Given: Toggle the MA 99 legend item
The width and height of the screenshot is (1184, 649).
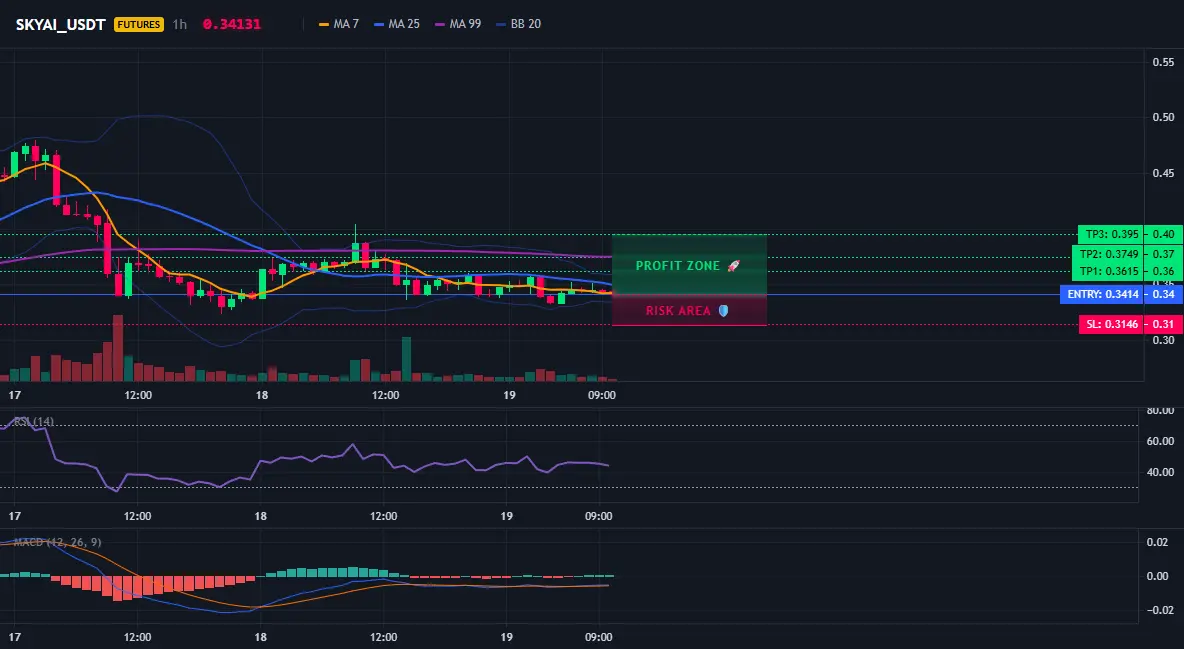Looking at the screenshot, I should pos(458,24).
